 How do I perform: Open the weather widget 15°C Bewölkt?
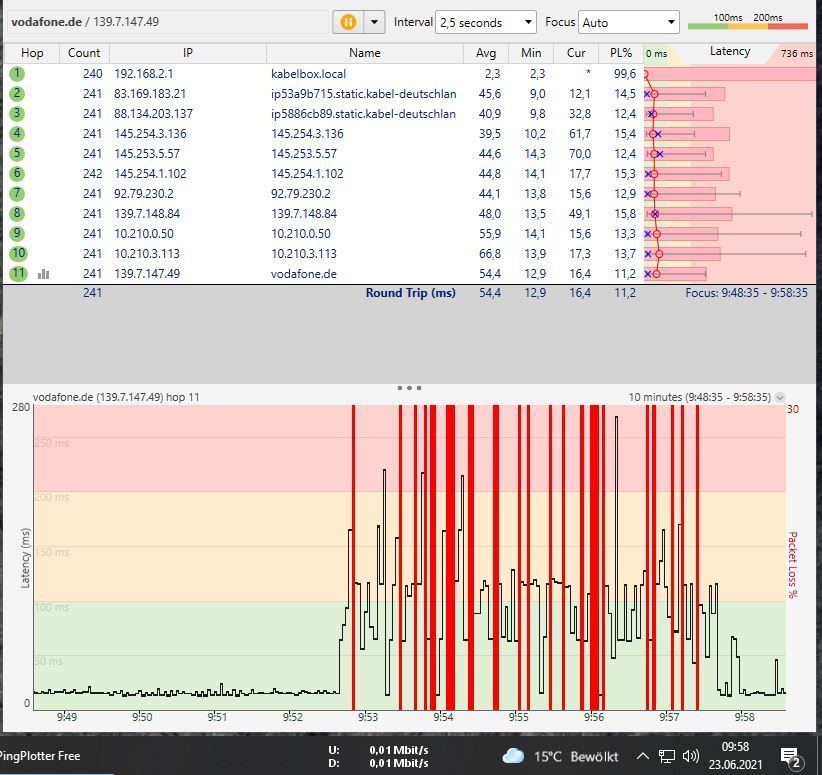click(560, 757)
